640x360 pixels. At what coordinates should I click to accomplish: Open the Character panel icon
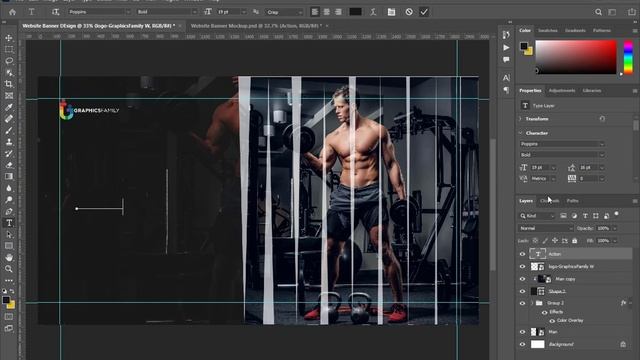(506, 78)
